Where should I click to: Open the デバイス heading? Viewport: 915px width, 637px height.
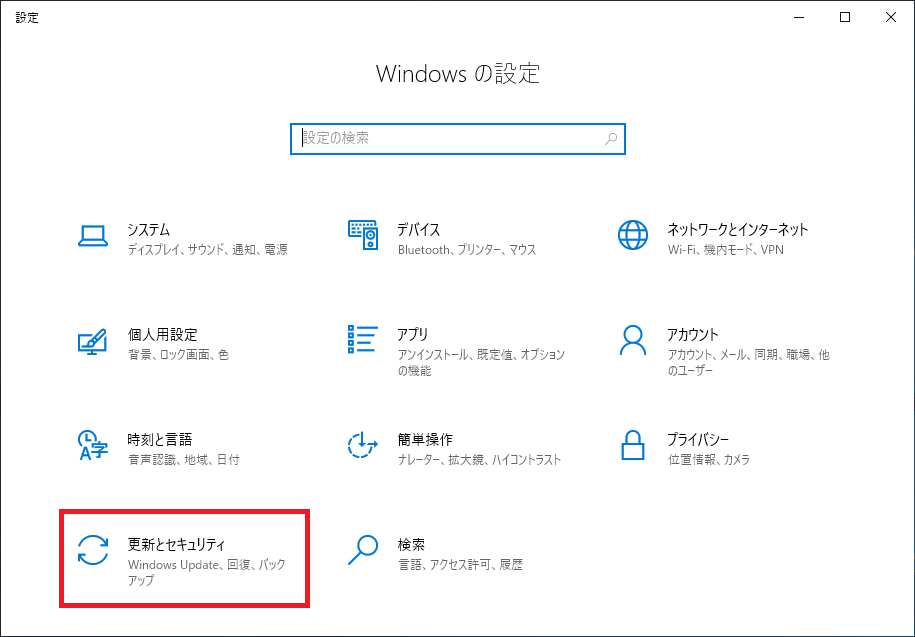coord(418,229)
